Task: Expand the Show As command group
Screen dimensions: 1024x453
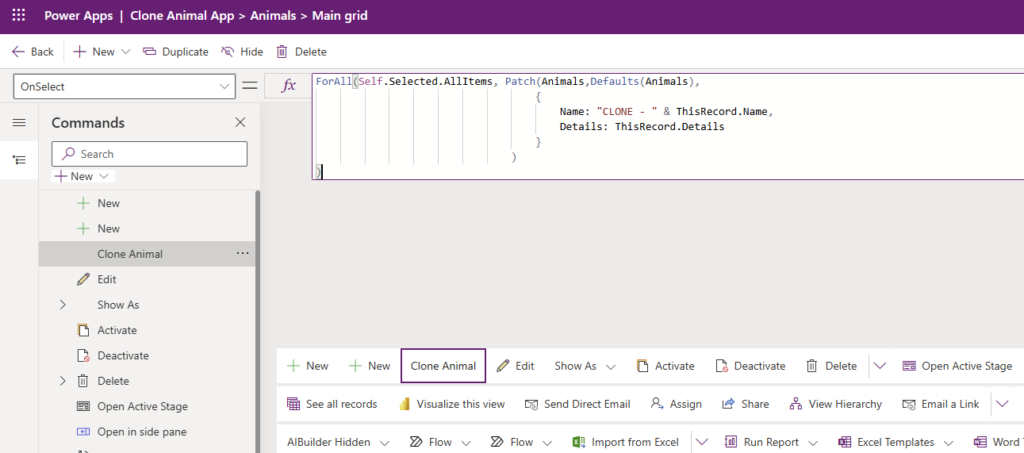Action: [63, 305]
